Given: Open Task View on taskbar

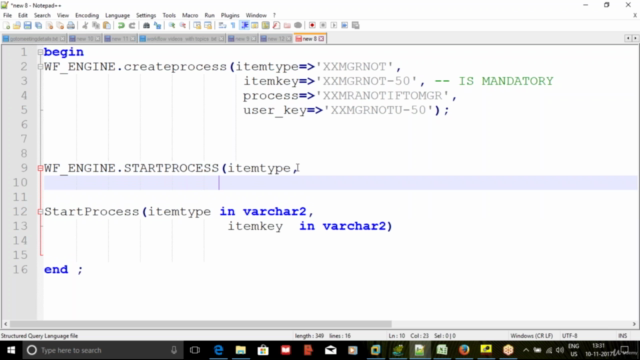Looking at the screenshot, I should pyautogui.click(x=195, y=350).
